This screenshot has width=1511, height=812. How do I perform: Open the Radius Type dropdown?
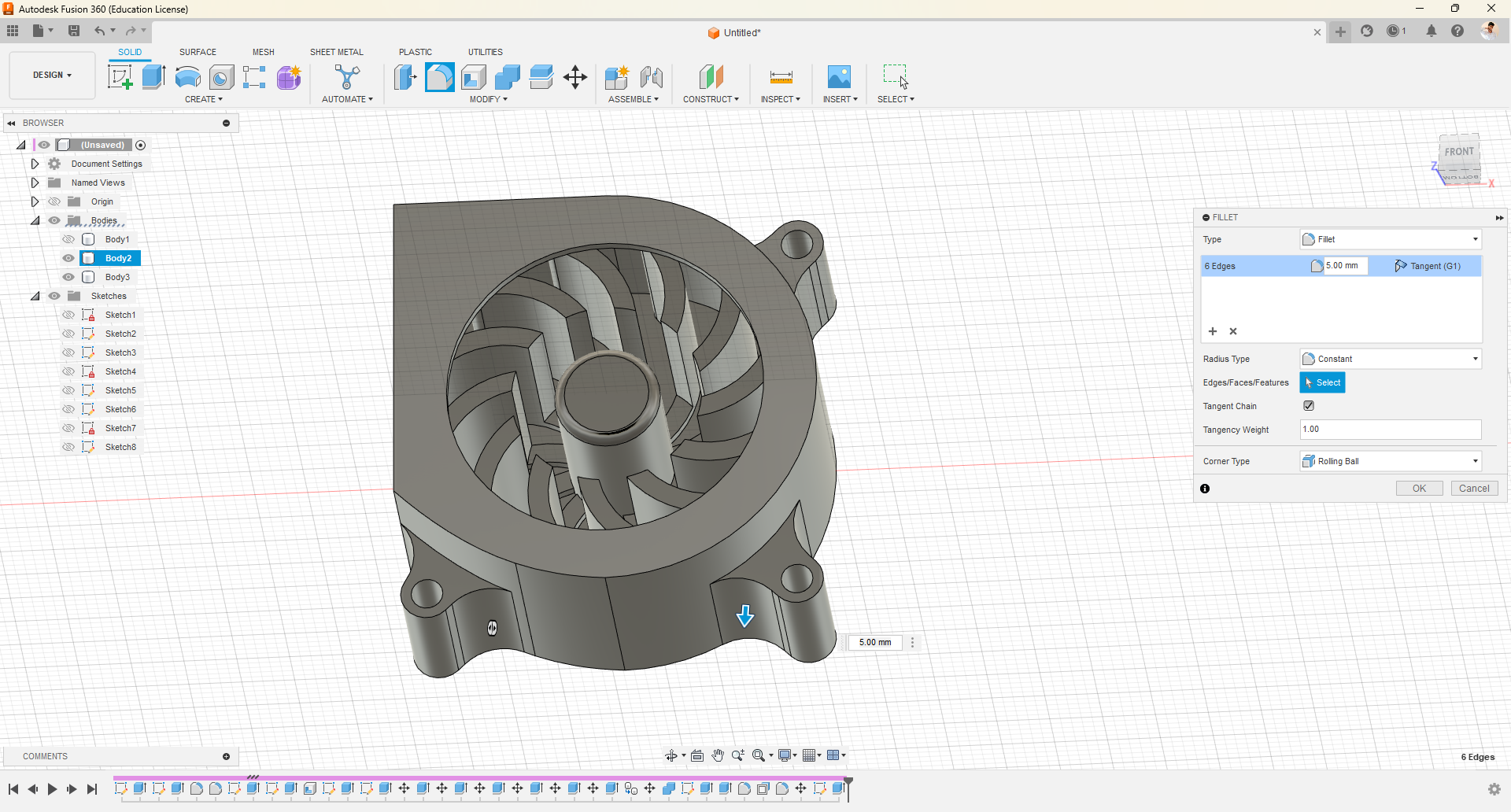click(1391, 359)
